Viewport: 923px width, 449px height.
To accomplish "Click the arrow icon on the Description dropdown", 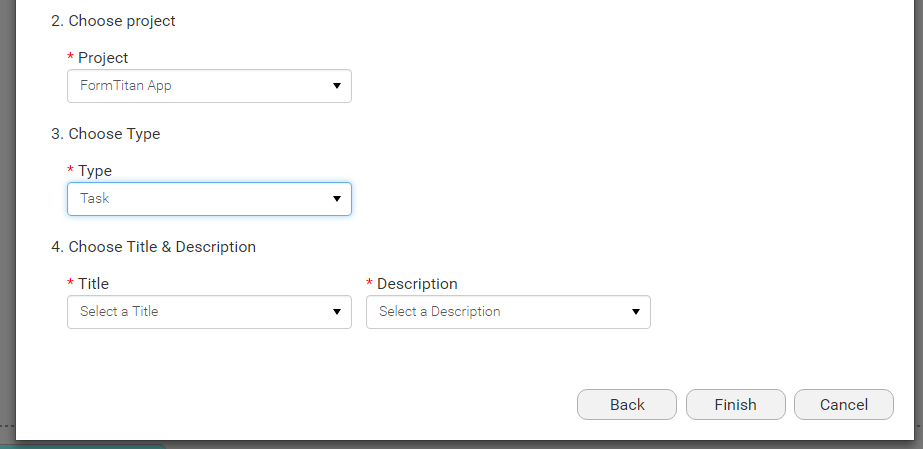I will (636, 312).
